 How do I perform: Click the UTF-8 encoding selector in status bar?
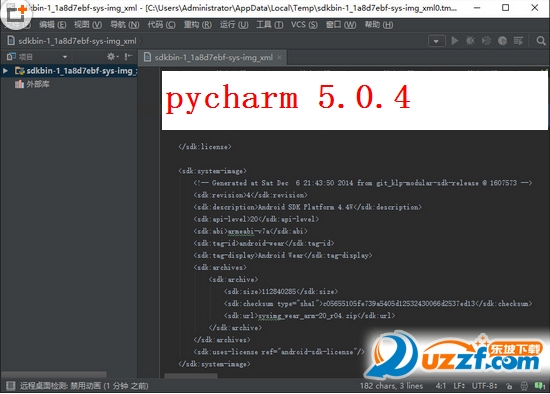click(x=484, y=386)
